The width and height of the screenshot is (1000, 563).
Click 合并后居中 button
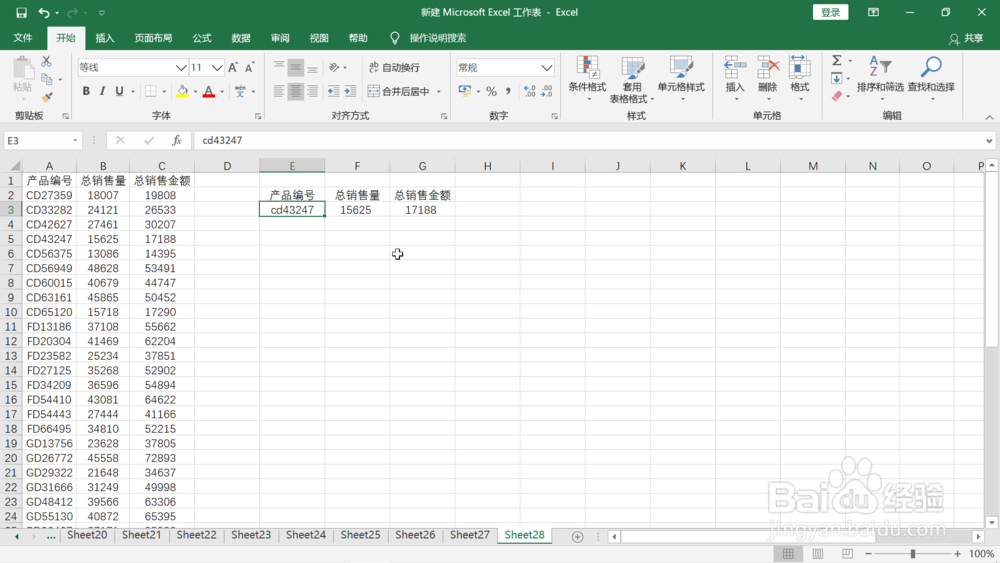pos(400,92)
